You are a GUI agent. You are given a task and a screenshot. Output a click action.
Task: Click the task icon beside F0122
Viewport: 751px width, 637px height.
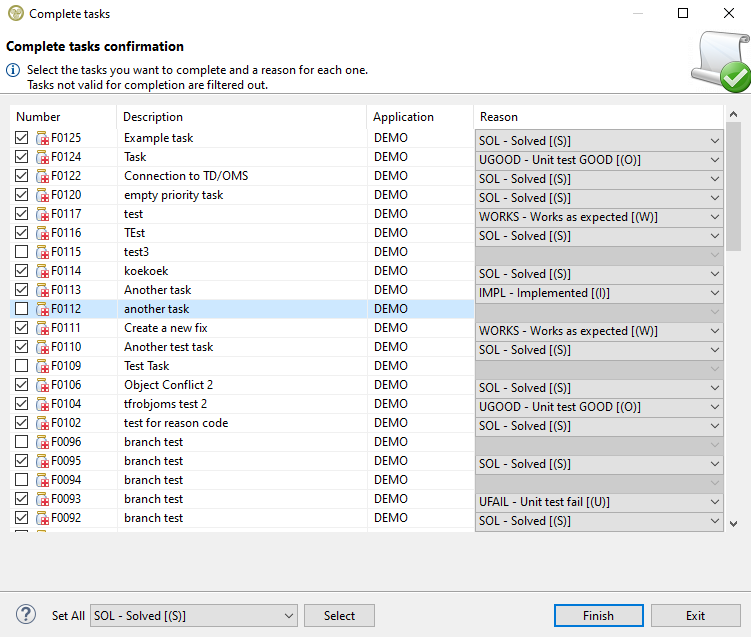pyautogui.click(x=43, y=176)
